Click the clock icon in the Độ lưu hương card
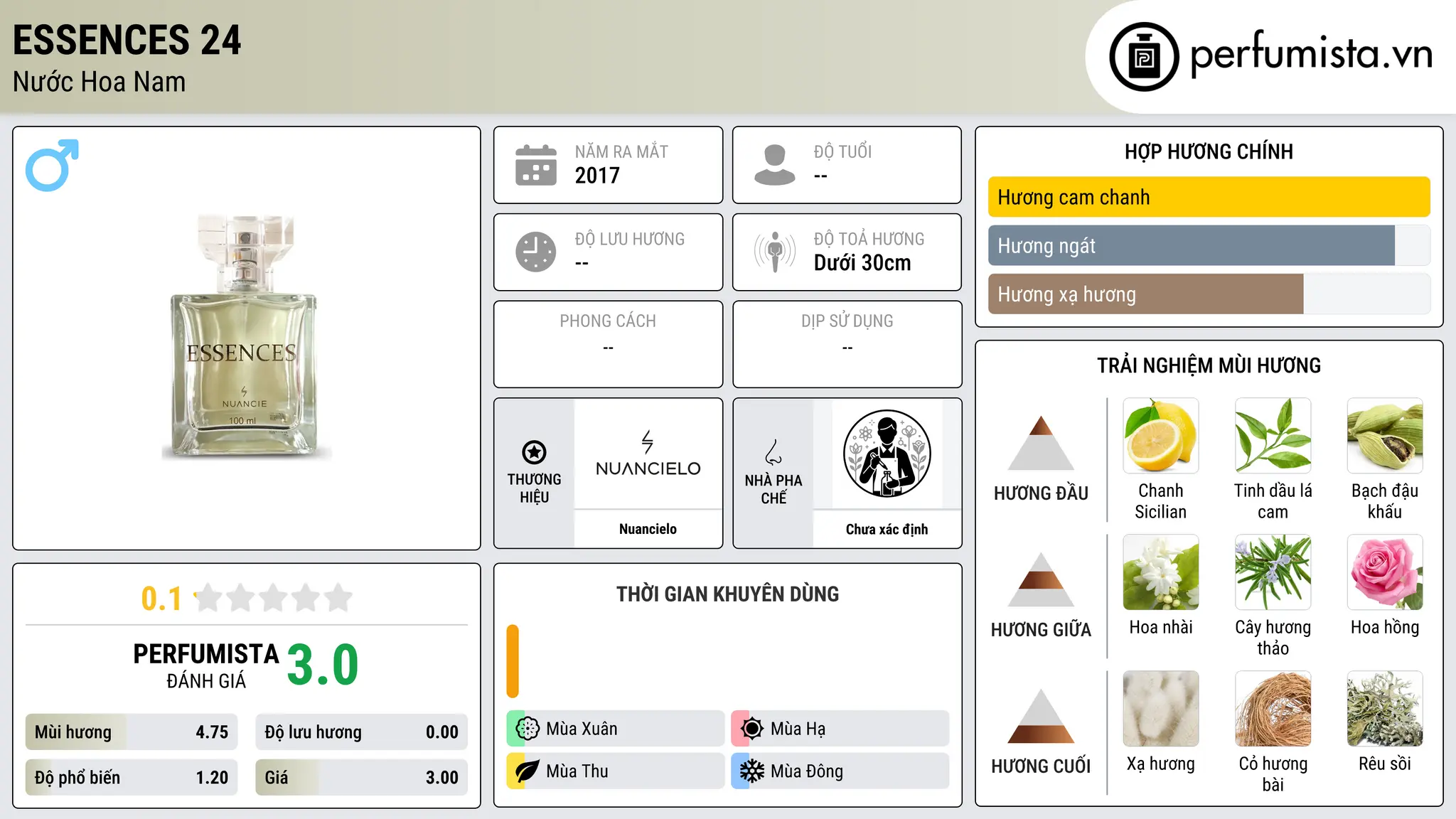The width and height of the screenshot is (1456, 819). [536, 252]
